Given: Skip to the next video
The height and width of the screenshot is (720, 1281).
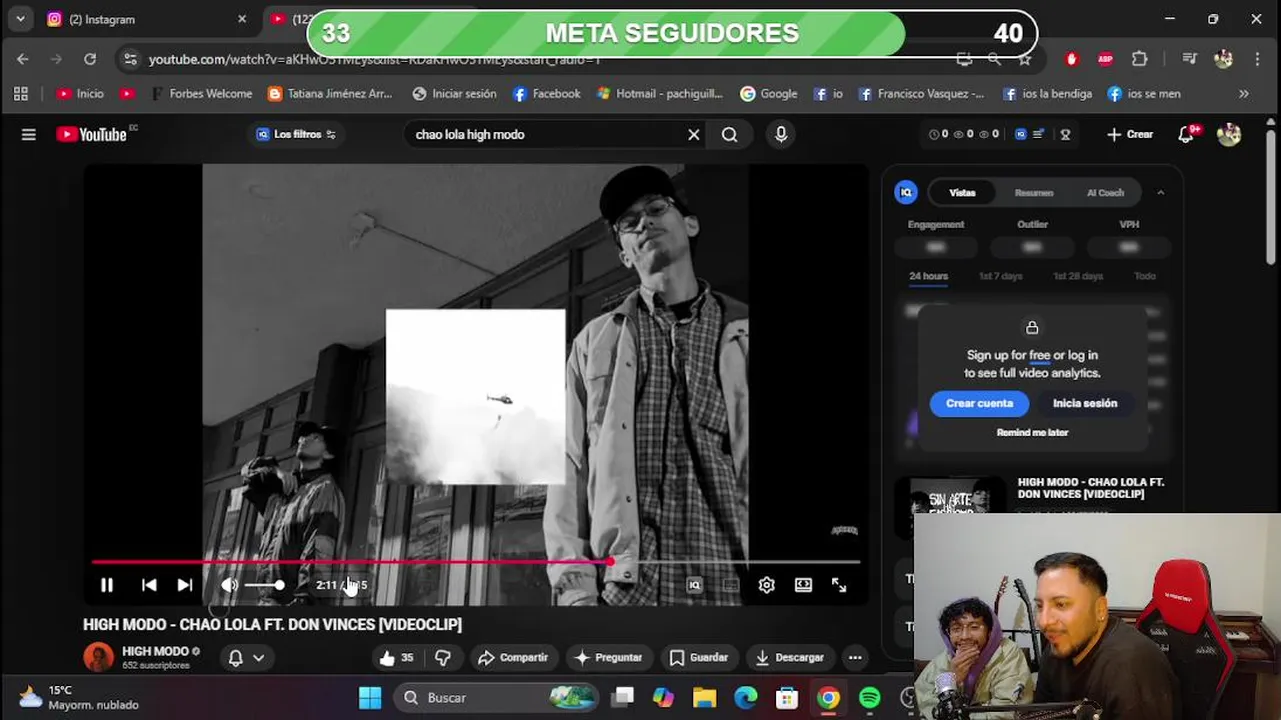Looking at the screenshot, I should tap(185, 585).
